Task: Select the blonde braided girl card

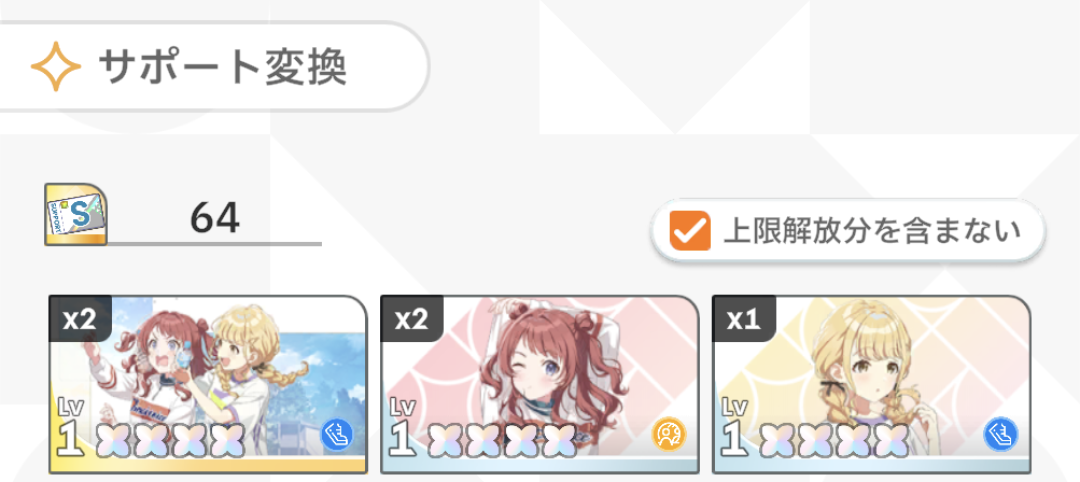Action: pyautogui.click(x=871, y=384)
